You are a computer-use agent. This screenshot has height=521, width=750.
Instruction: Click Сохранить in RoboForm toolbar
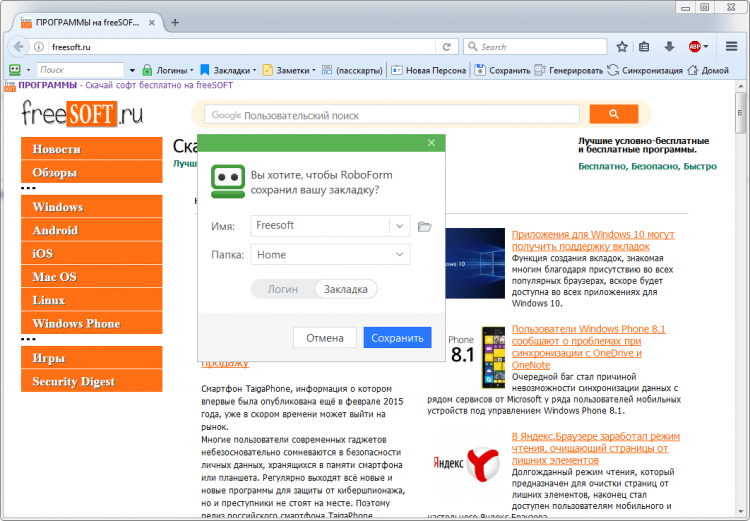(503, 70)
